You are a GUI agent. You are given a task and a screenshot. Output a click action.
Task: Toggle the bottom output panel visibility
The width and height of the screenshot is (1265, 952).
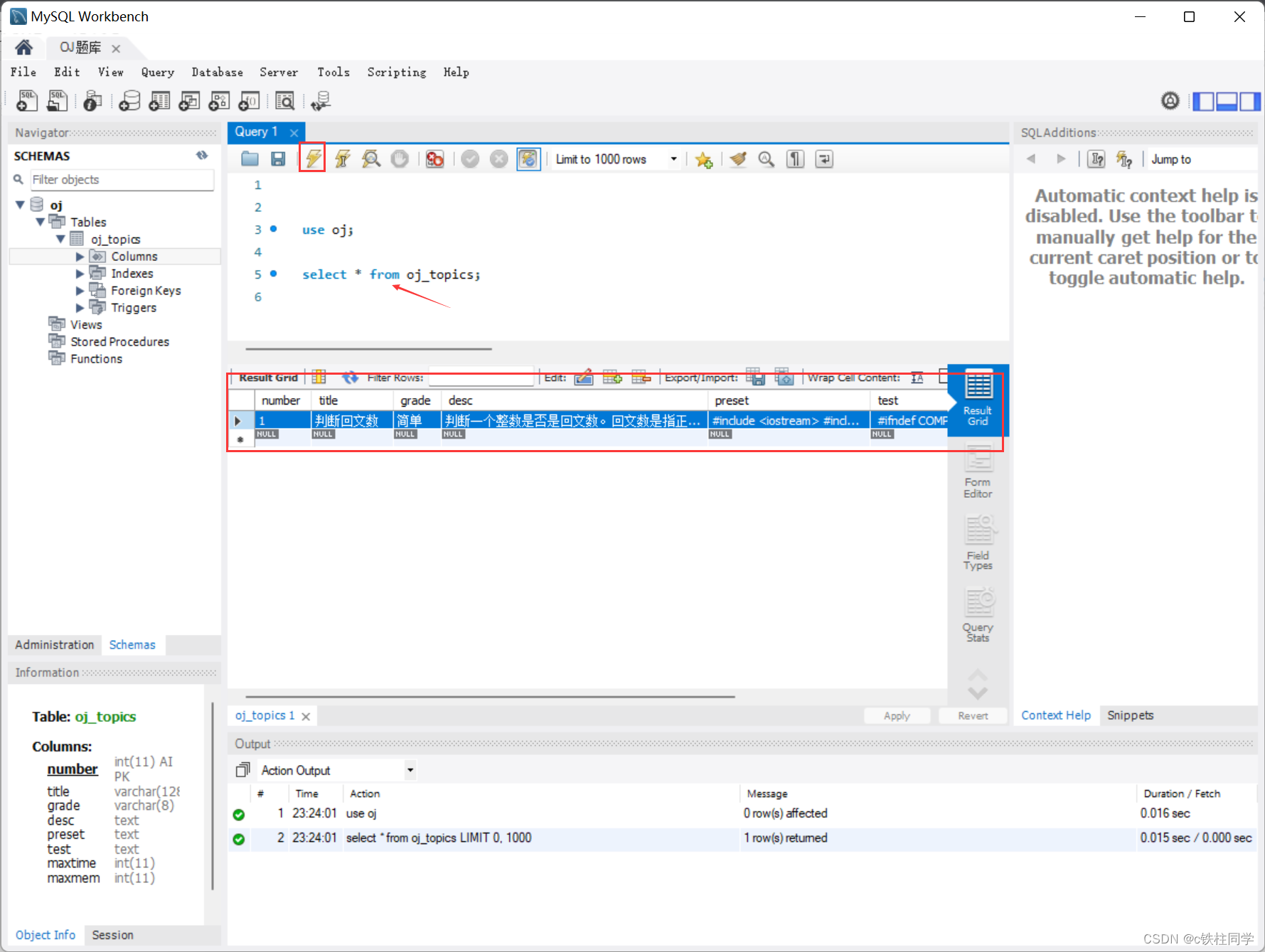1227,101
